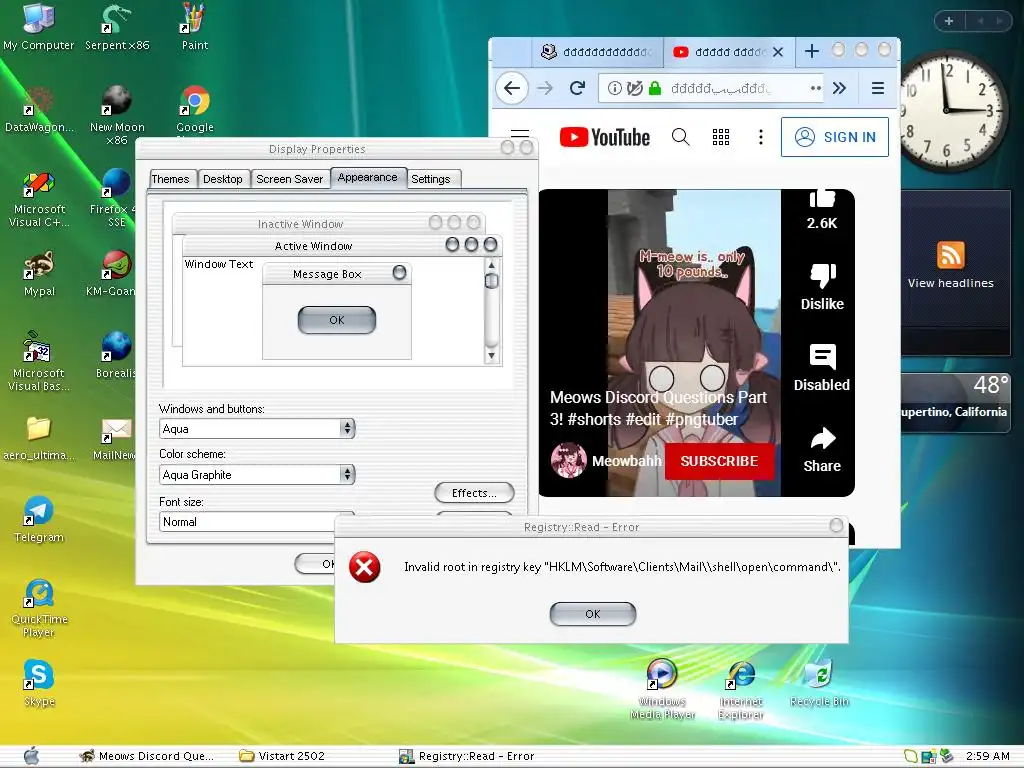
Task: Expand Windows and buttons Aqua dropdown
Action: click(x=347, y=428)
